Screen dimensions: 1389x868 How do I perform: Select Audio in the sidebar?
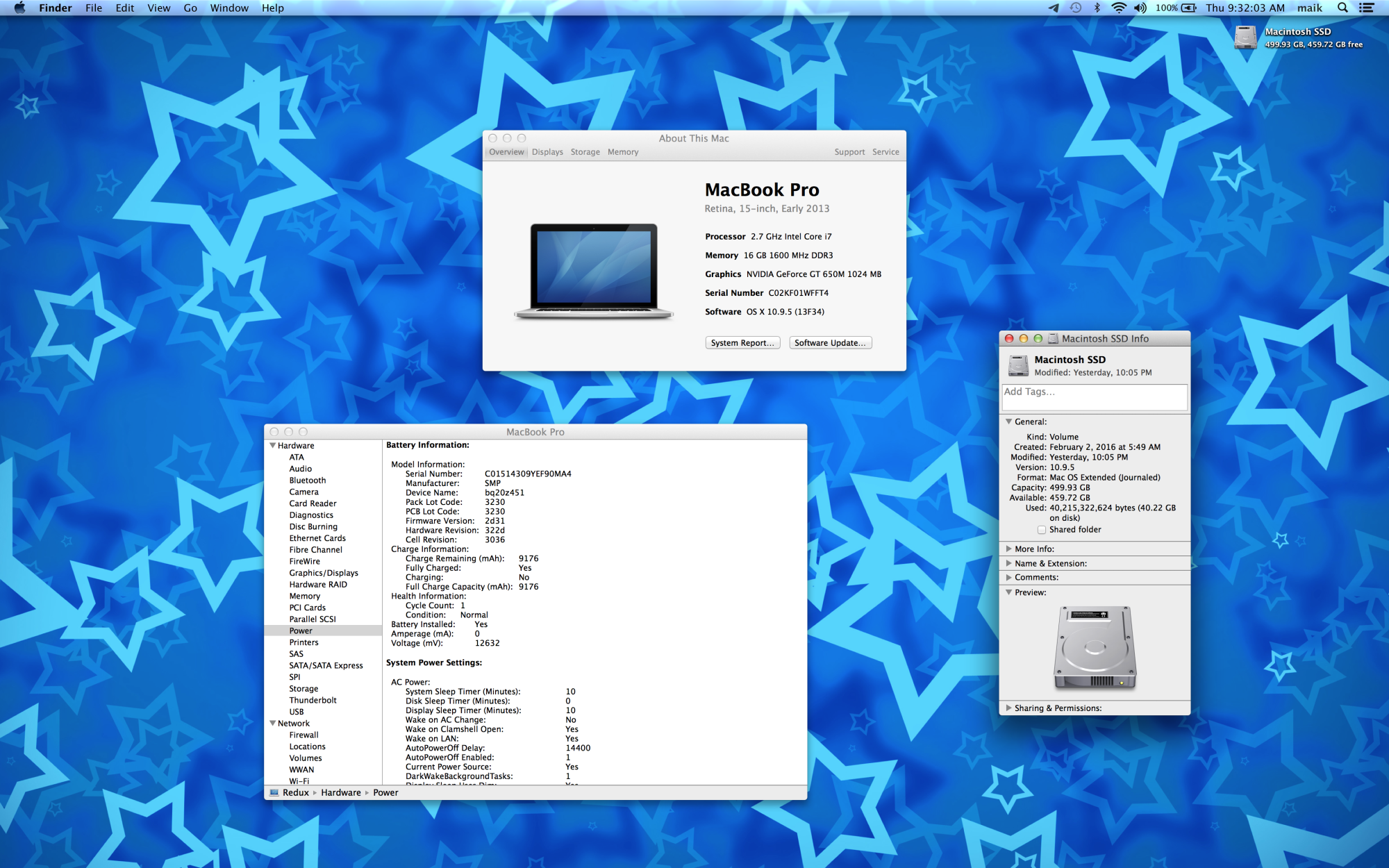pyautogui.click(x=301, y=469)
